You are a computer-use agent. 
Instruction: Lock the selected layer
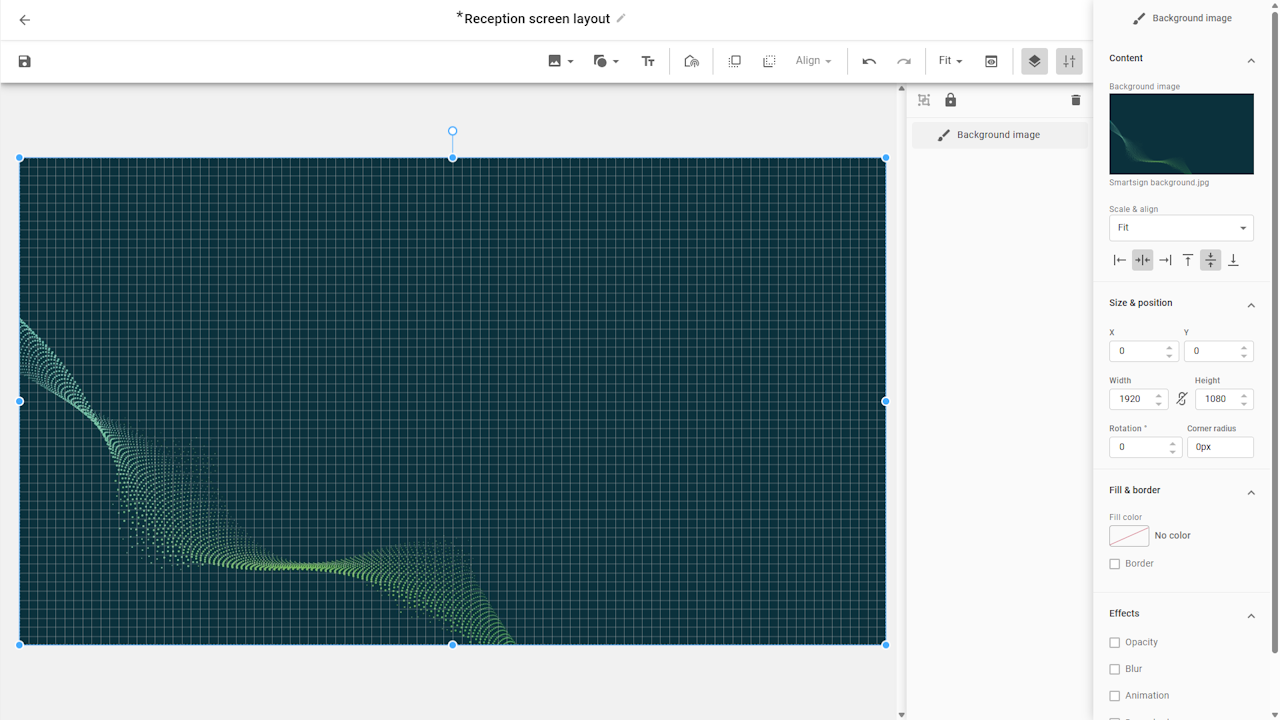coord(951,100)
